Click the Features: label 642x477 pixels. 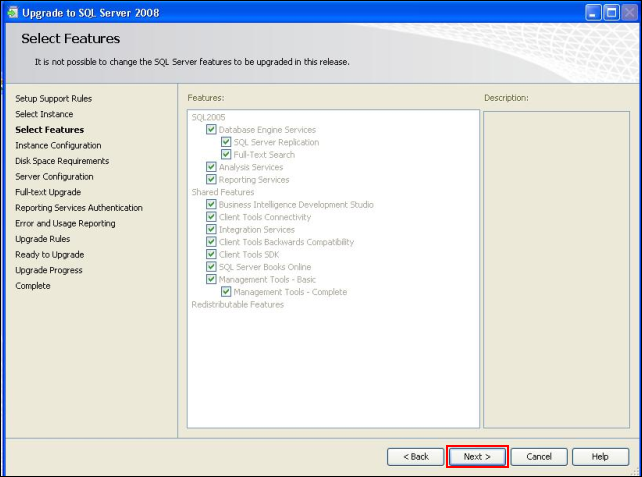(206, 98)
